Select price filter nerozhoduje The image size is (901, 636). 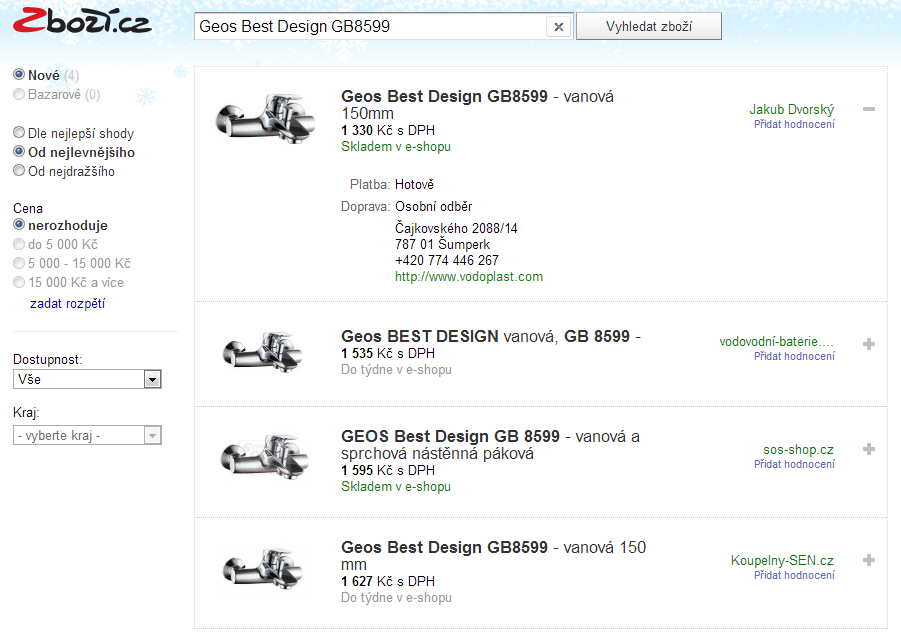click(19, 226)
